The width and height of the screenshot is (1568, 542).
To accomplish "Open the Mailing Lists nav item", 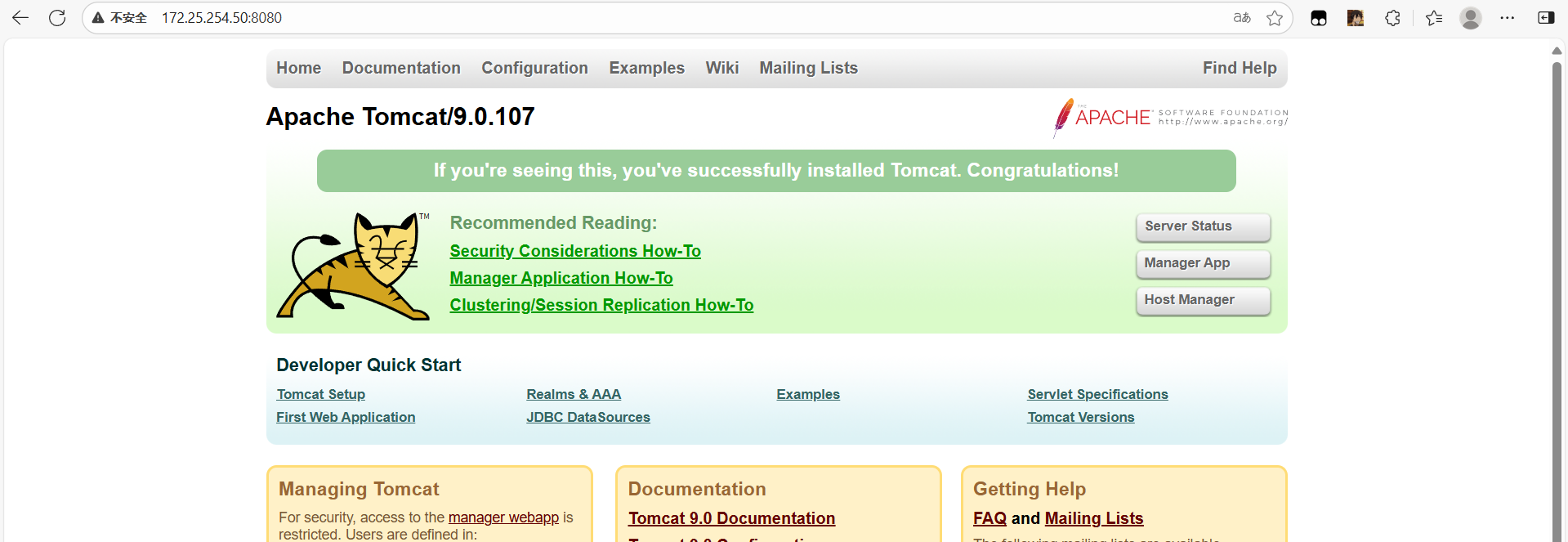I will 808,68.
